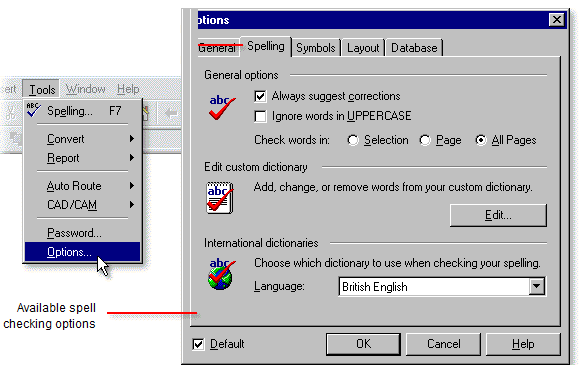
Task: Switch to the Layout tab
Action: [363, 48]
